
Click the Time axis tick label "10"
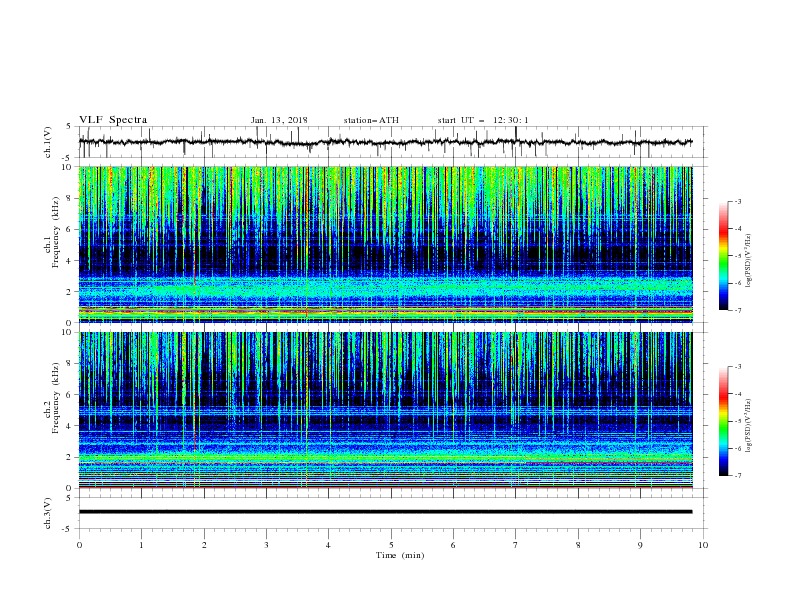pyautogui.click(x=703, y=545)
